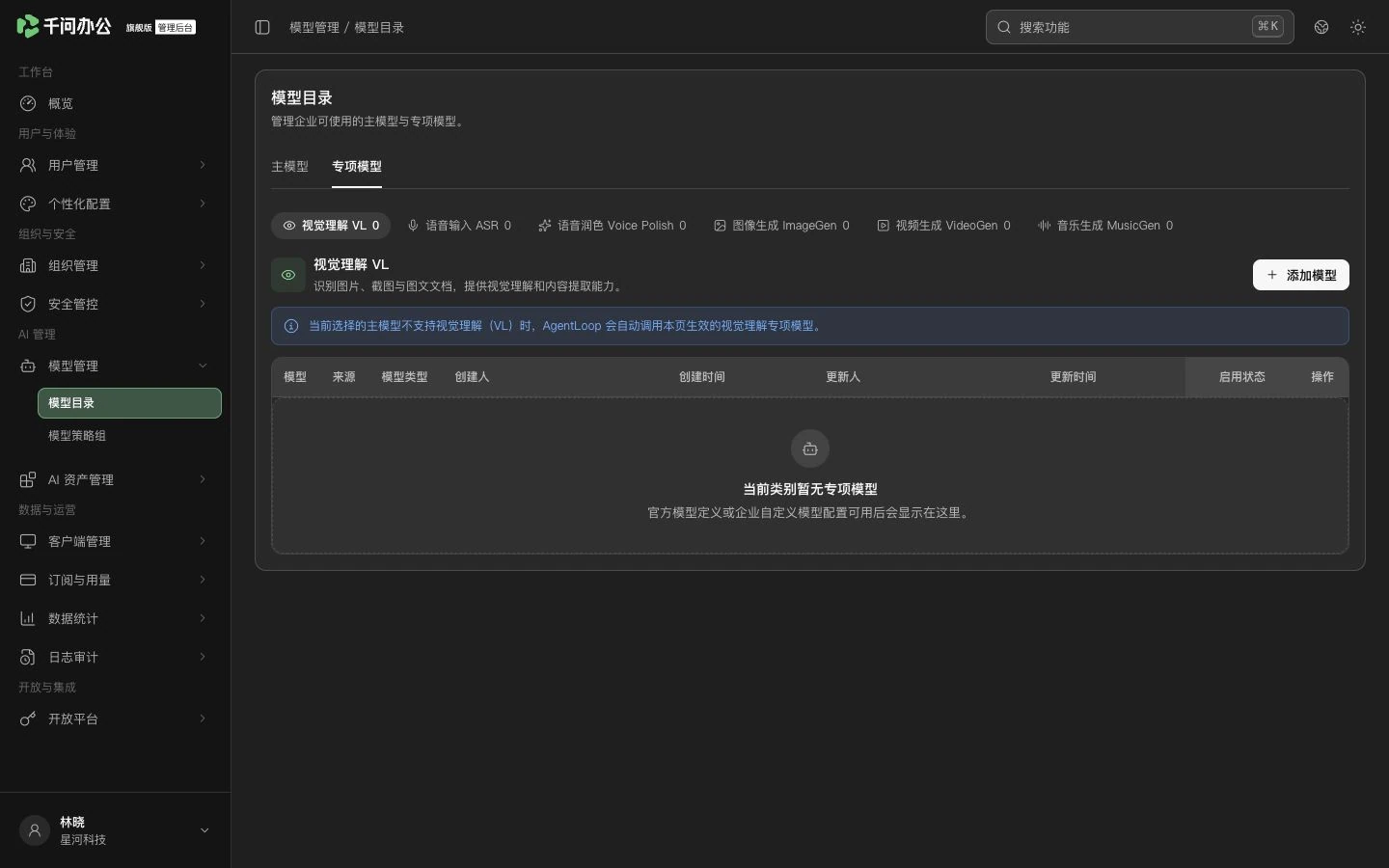This screenshot has width=1389, height=868.
Task: Click the 用户管理 people icon
Action: coord(28,165)
